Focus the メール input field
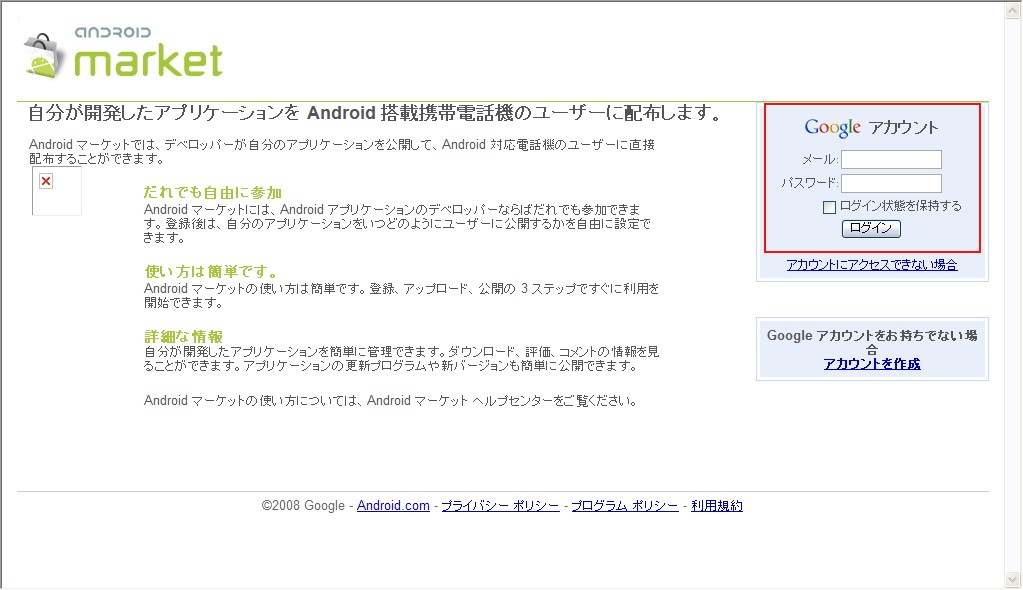Viewport: 1023px width, 590px height. [891, 160]
